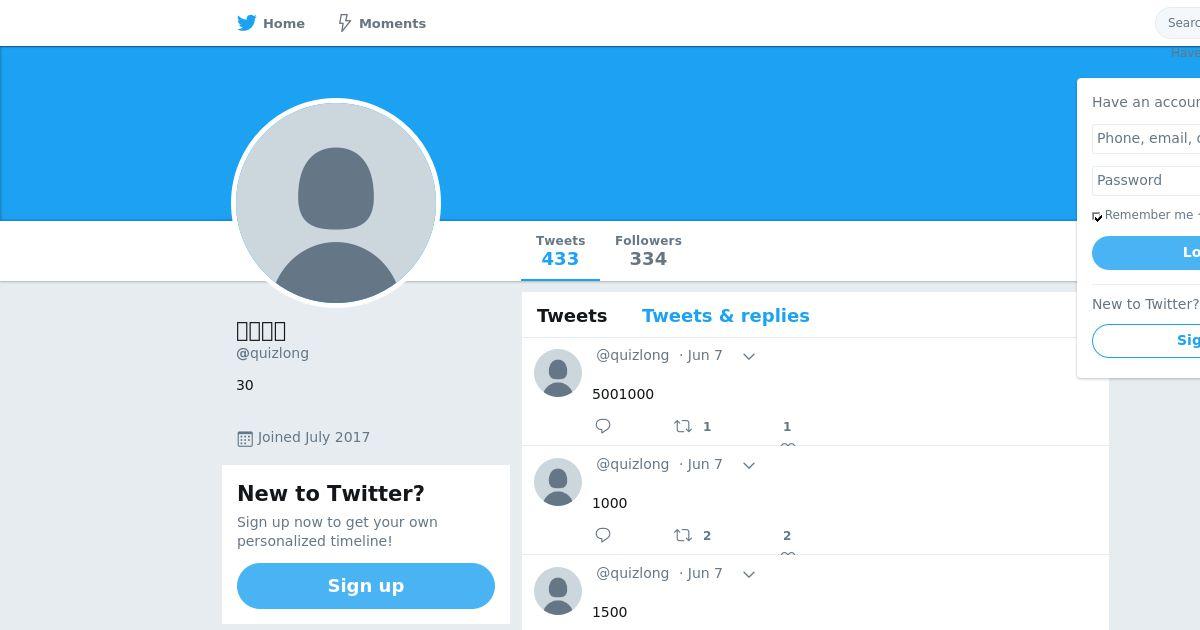Select the Tweets 433 counter tab

(x=560, y=251)
